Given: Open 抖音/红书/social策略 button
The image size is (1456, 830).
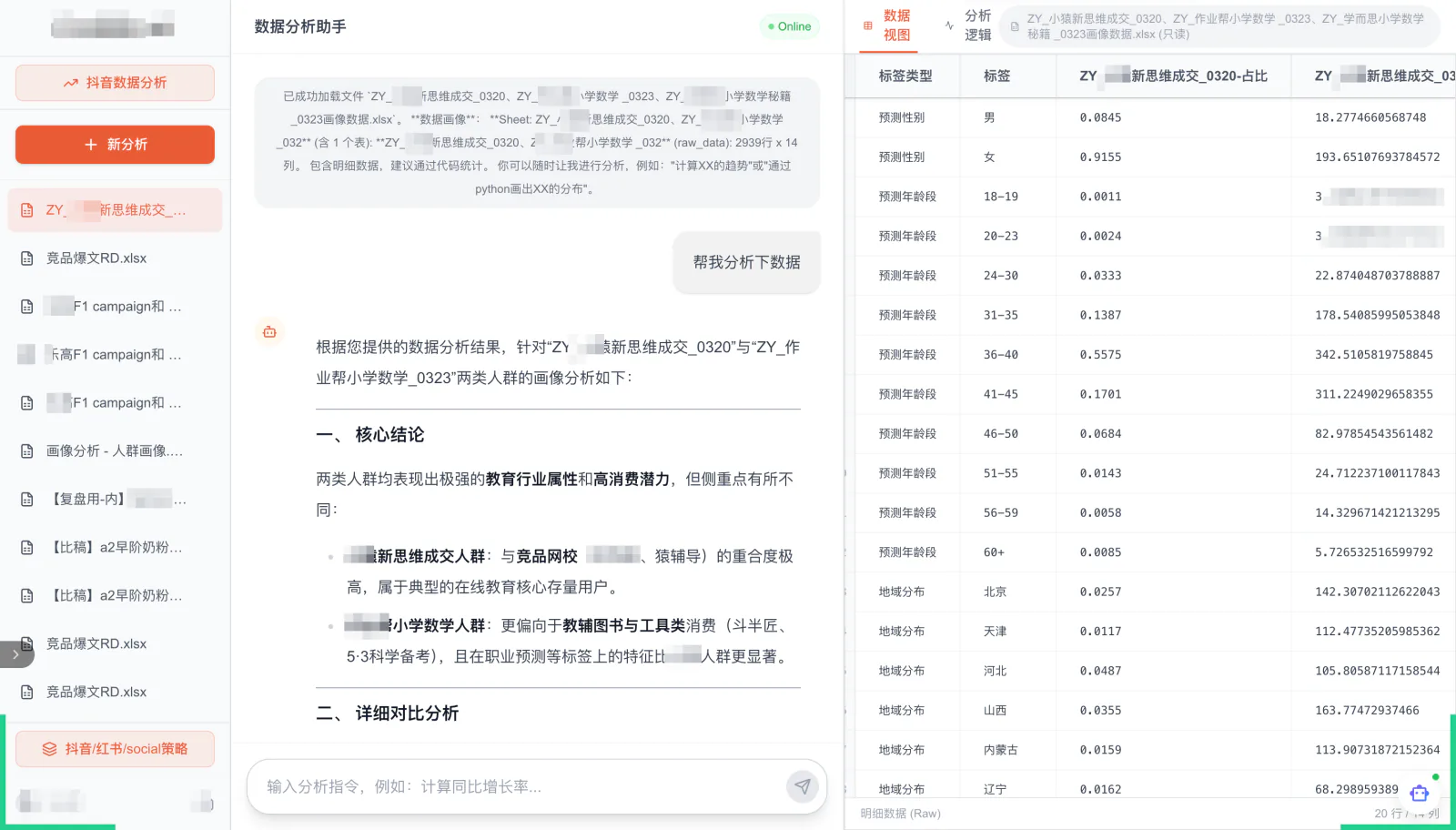Looking at the screenshot, I should point(115,749).
